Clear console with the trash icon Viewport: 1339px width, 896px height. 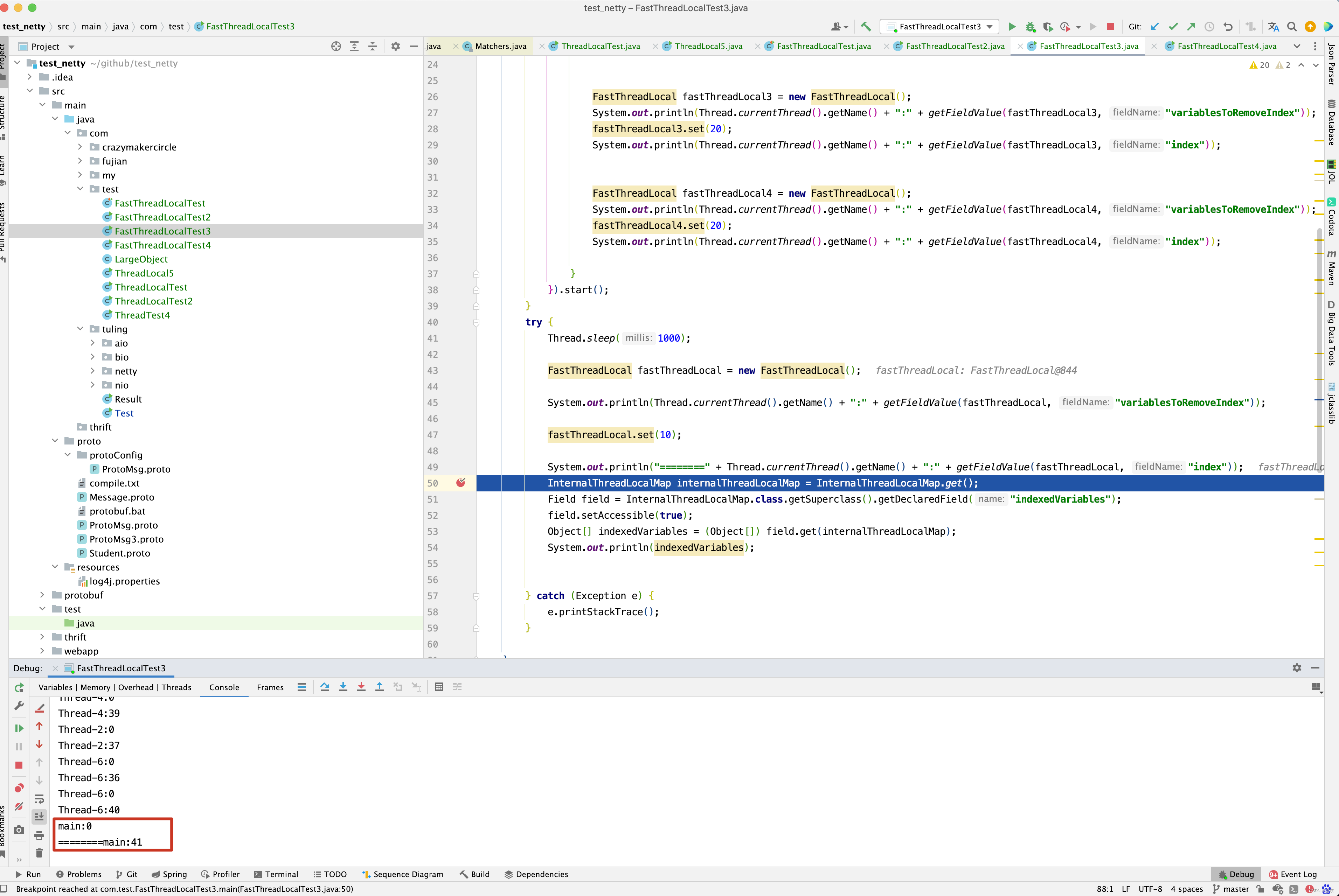(39, 853)
